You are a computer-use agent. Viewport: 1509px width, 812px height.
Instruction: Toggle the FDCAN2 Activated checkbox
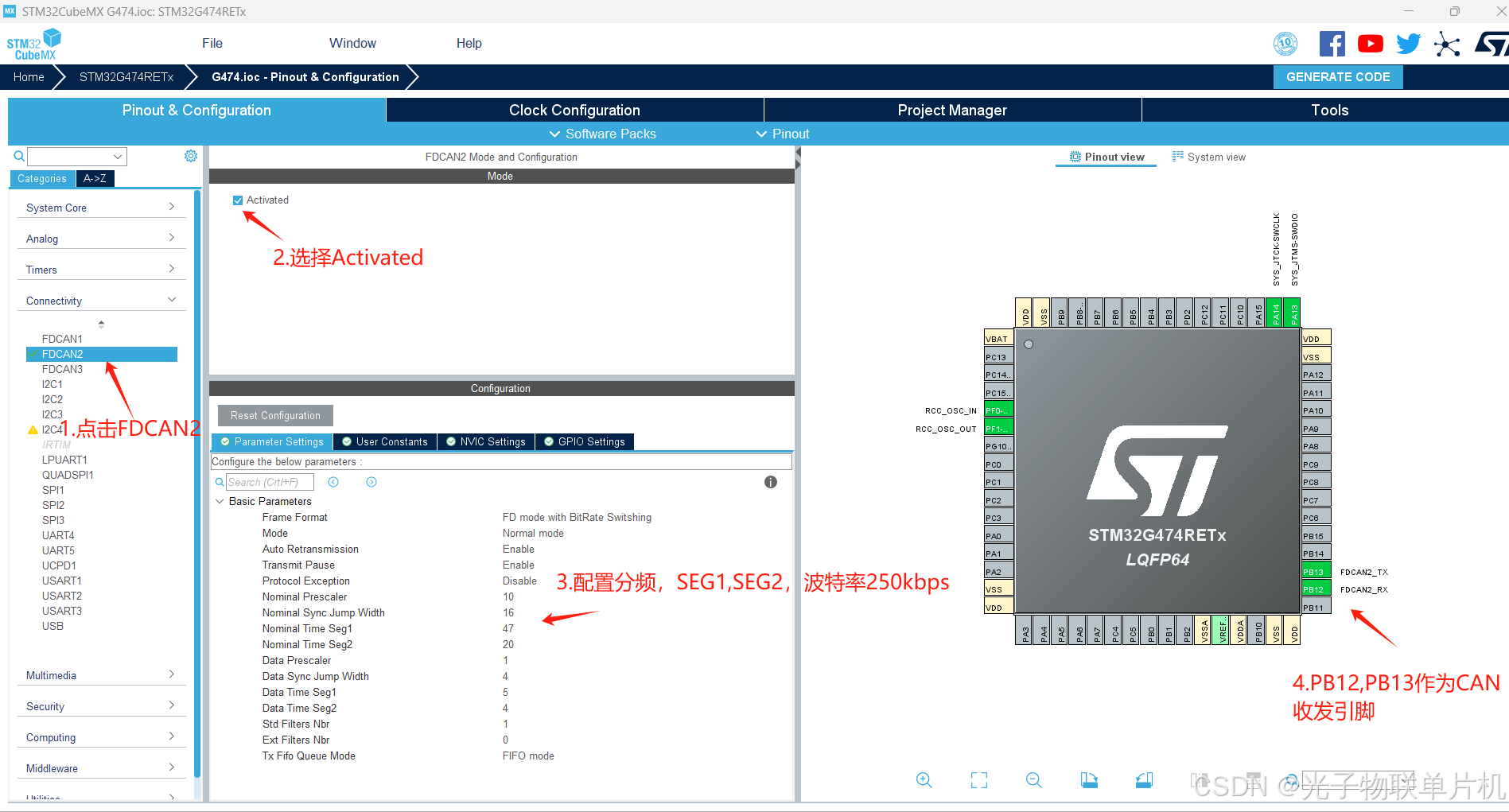pos(238,200)
